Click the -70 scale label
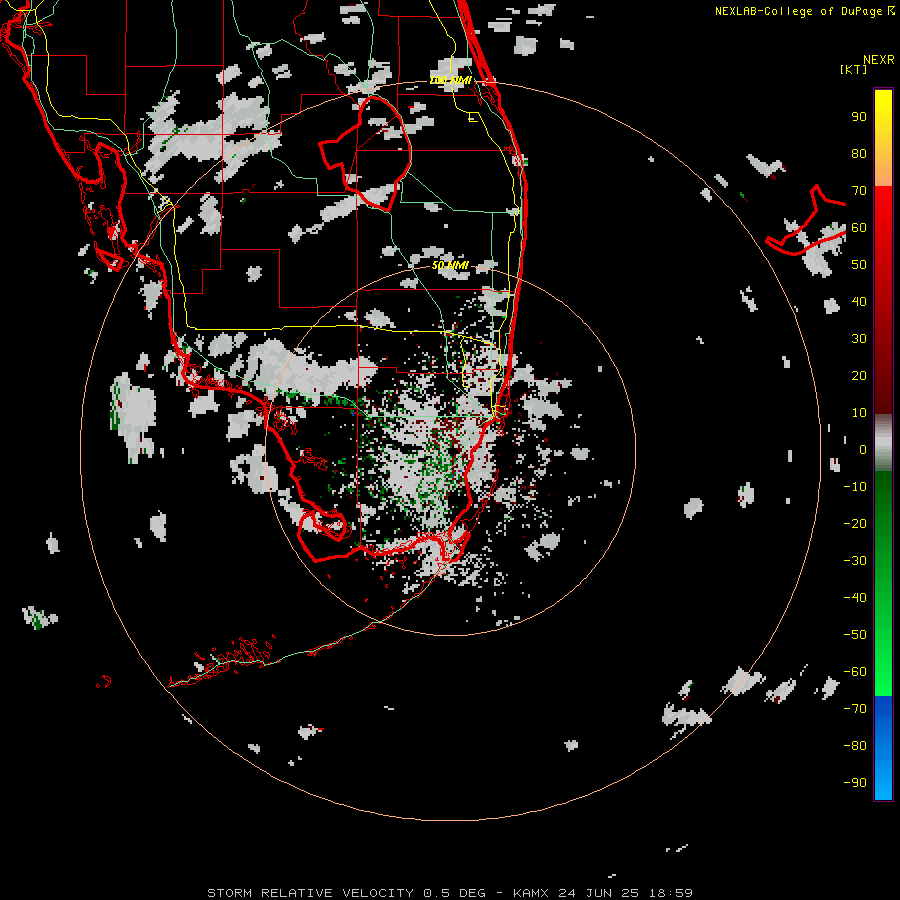Image resolution: width=900 pixels, height=900 pixels. pyautogui.click(x=855, y=709)
